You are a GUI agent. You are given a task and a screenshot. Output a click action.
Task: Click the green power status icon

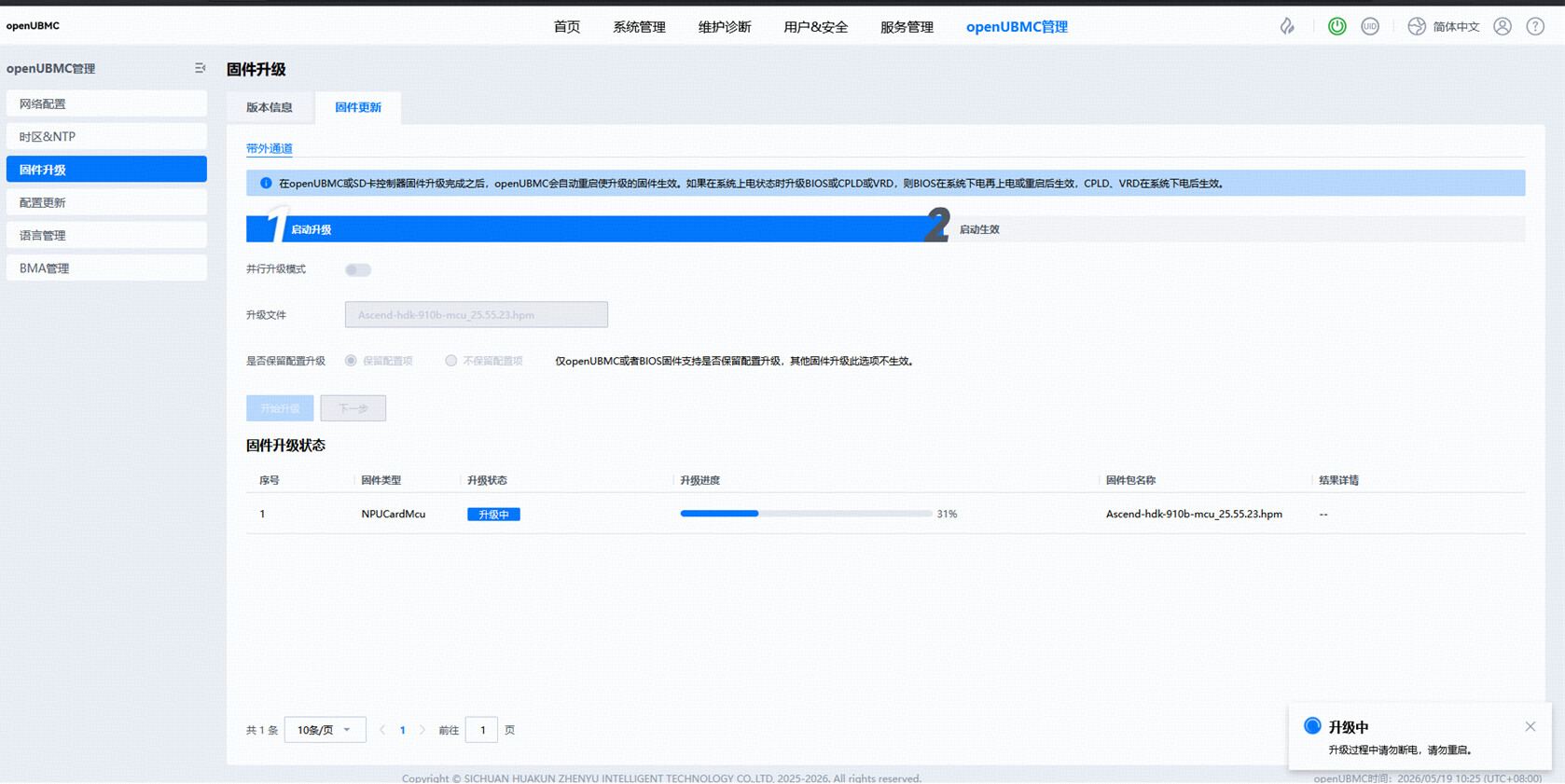(x=1336, y=26)
